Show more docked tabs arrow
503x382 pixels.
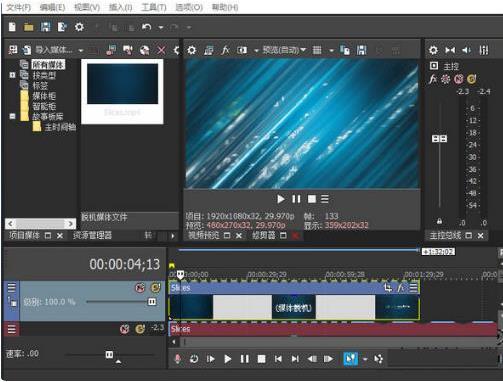[x=173, y=236]
